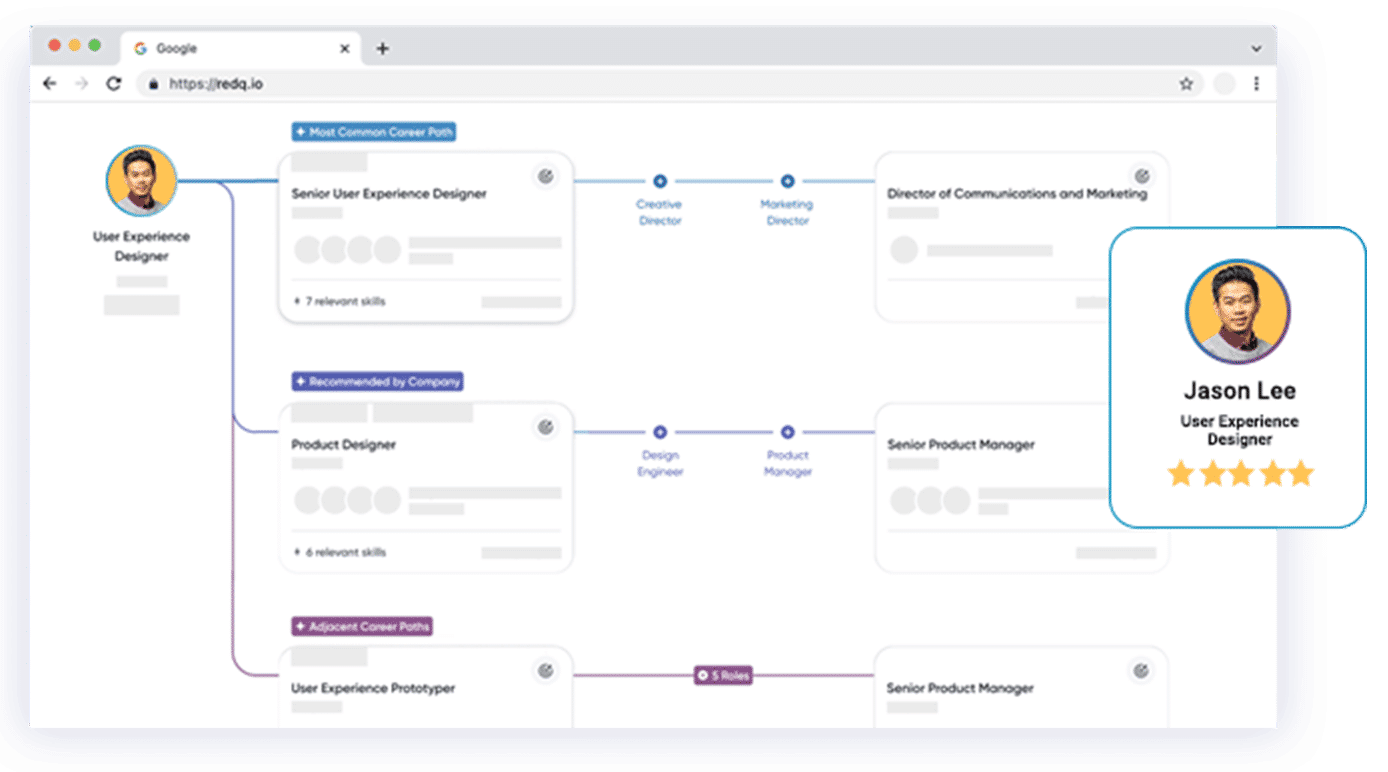
Task: Click target icon on Director of Communications card
Action: tap(1142, 176)
